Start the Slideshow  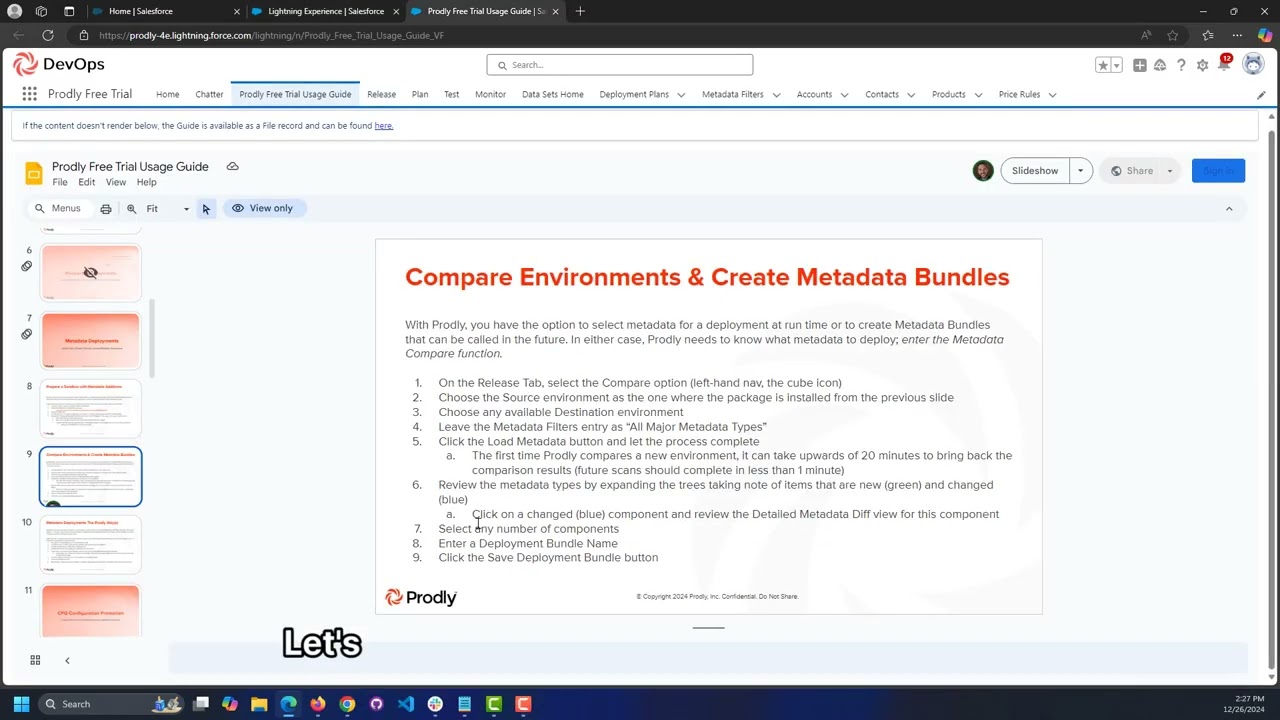[1035, 171]
